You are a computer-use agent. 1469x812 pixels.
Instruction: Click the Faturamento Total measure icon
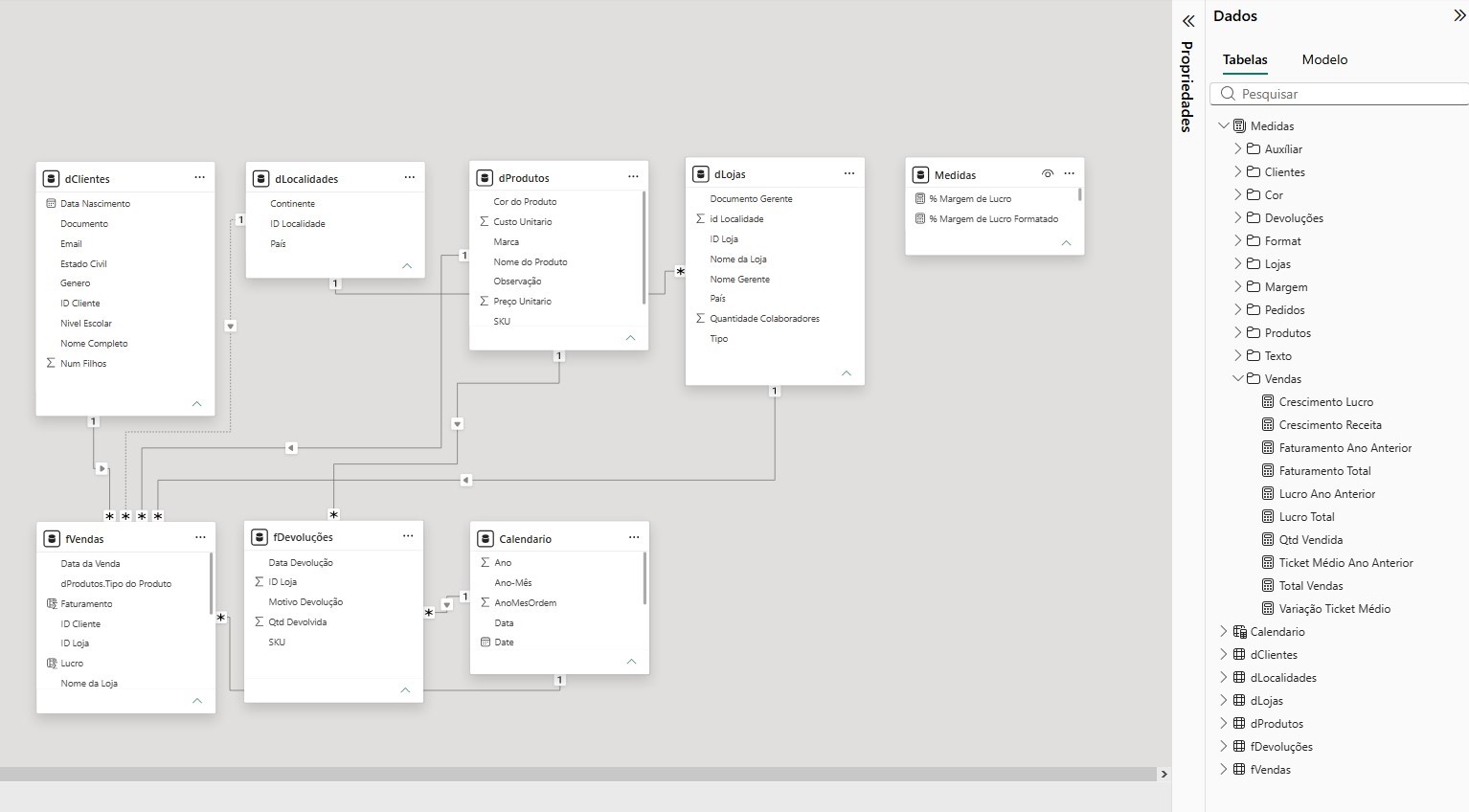click(1268, 471)
